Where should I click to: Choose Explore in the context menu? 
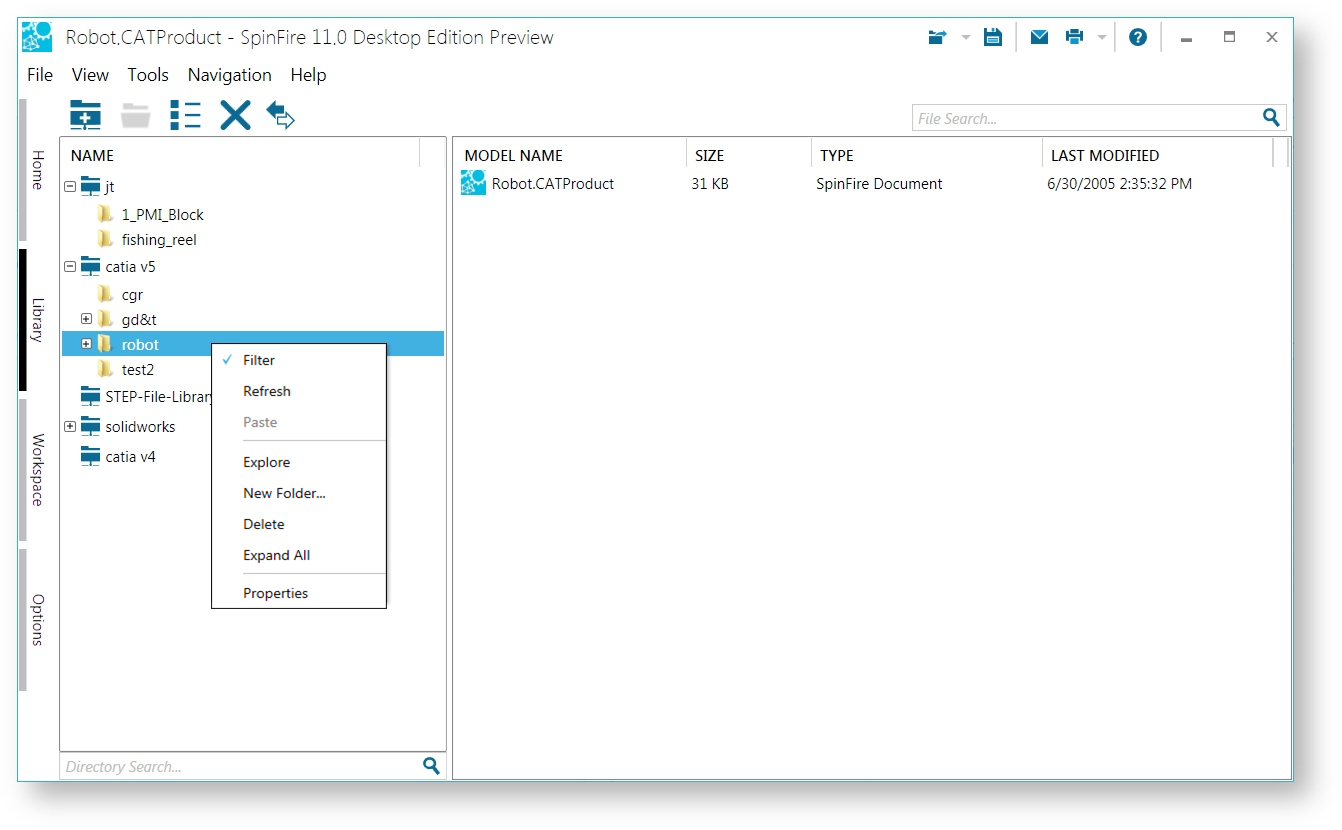click(299, 462)
